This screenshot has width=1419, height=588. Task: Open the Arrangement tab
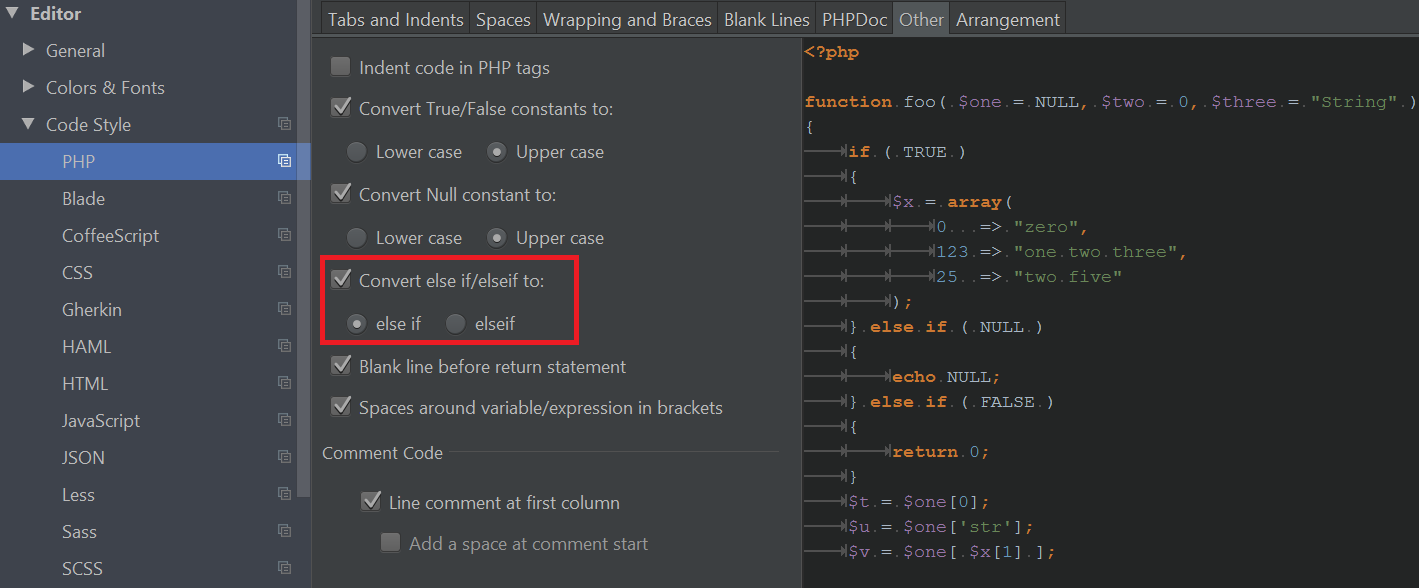coord(1007,19)
